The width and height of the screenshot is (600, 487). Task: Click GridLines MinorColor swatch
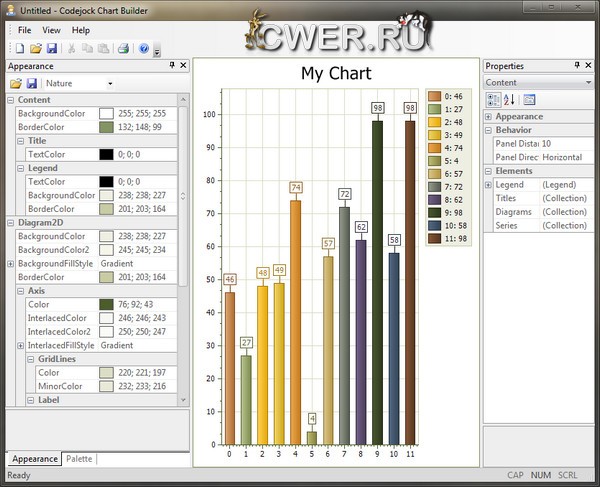pyautogui.click(x=106, y=386)
